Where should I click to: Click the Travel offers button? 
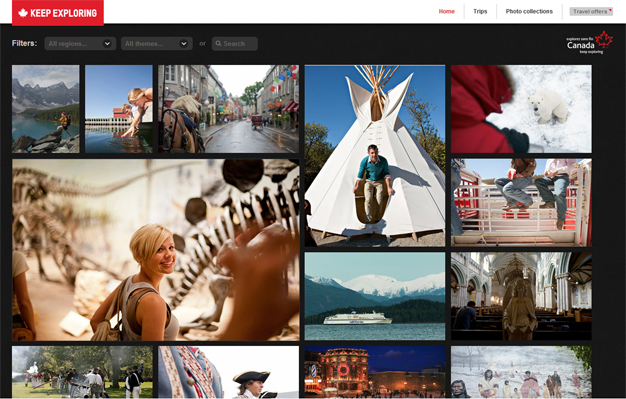[591, 11]
